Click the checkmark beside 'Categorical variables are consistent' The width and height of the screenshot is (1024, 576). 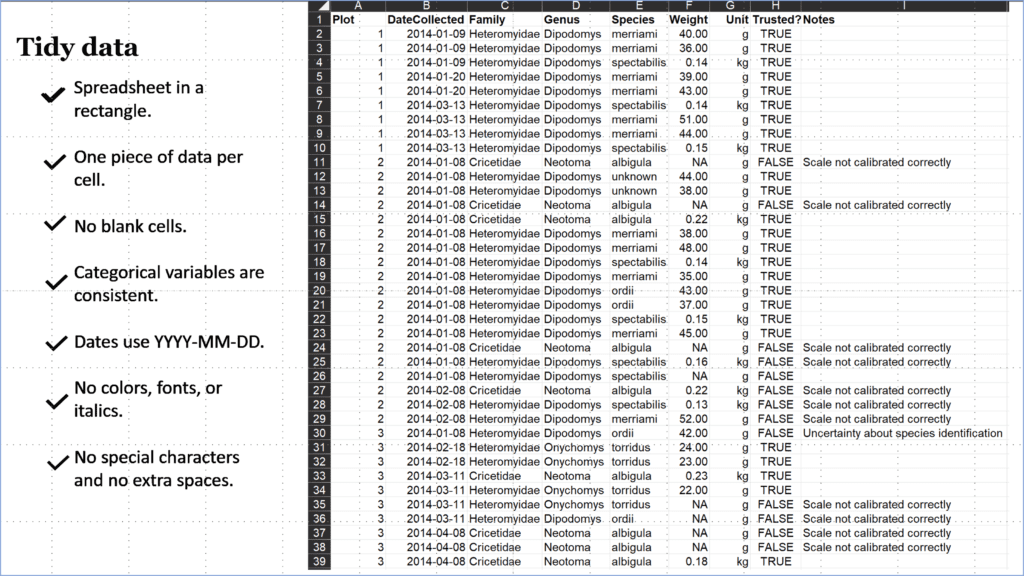[x=54, y=280]
